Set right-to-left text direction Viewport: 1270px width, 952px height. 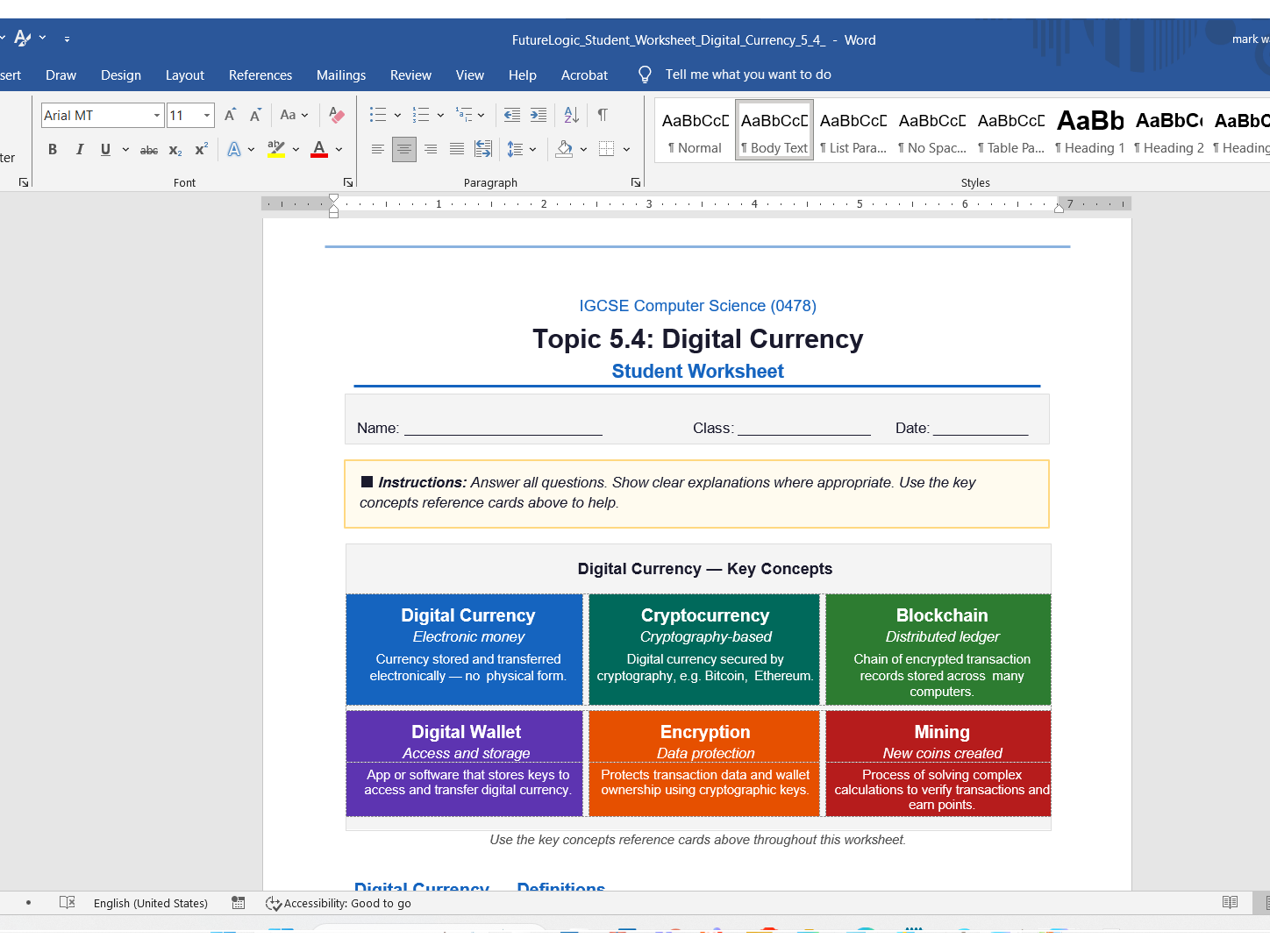[x=483, y=150]
